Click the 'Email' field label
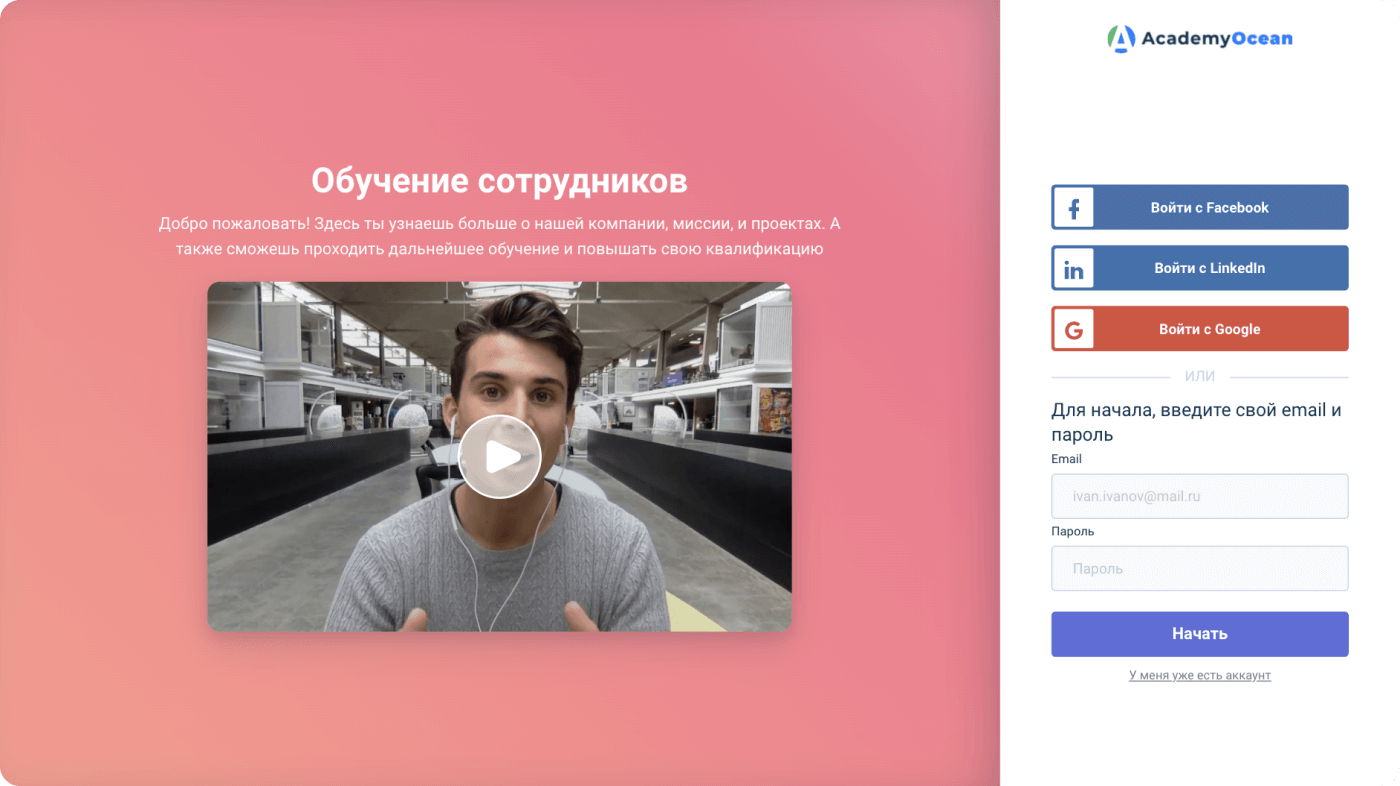 pos(1066,458)
